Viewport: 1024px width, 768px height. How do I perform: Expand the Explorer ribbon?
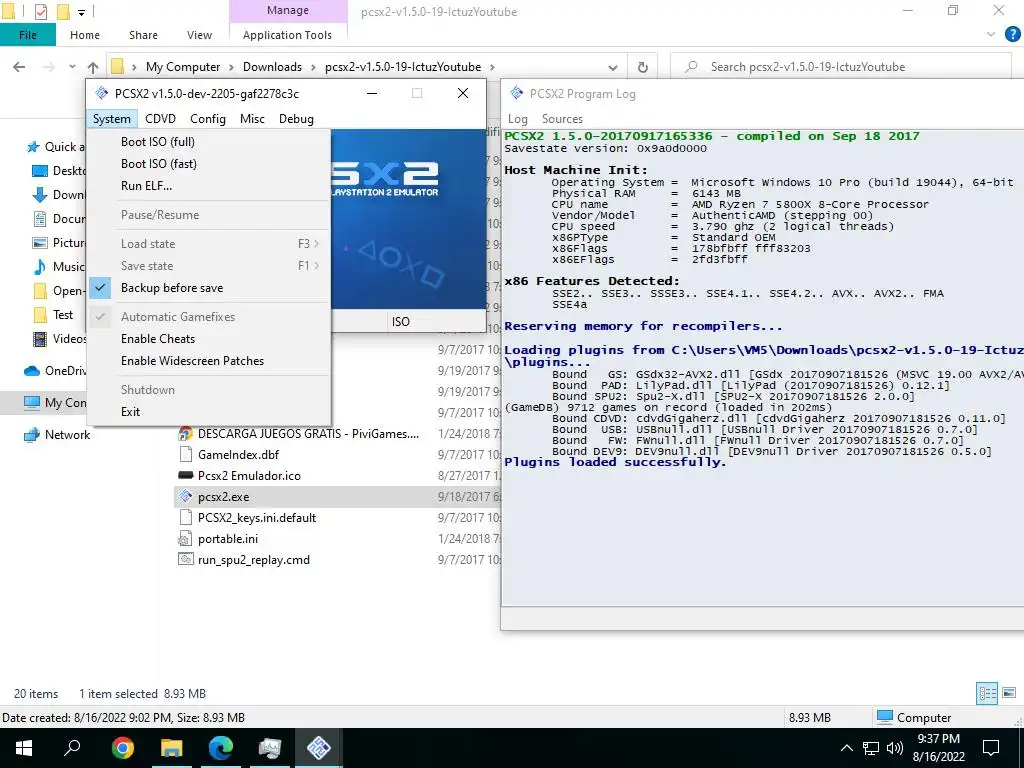(991, 35)
